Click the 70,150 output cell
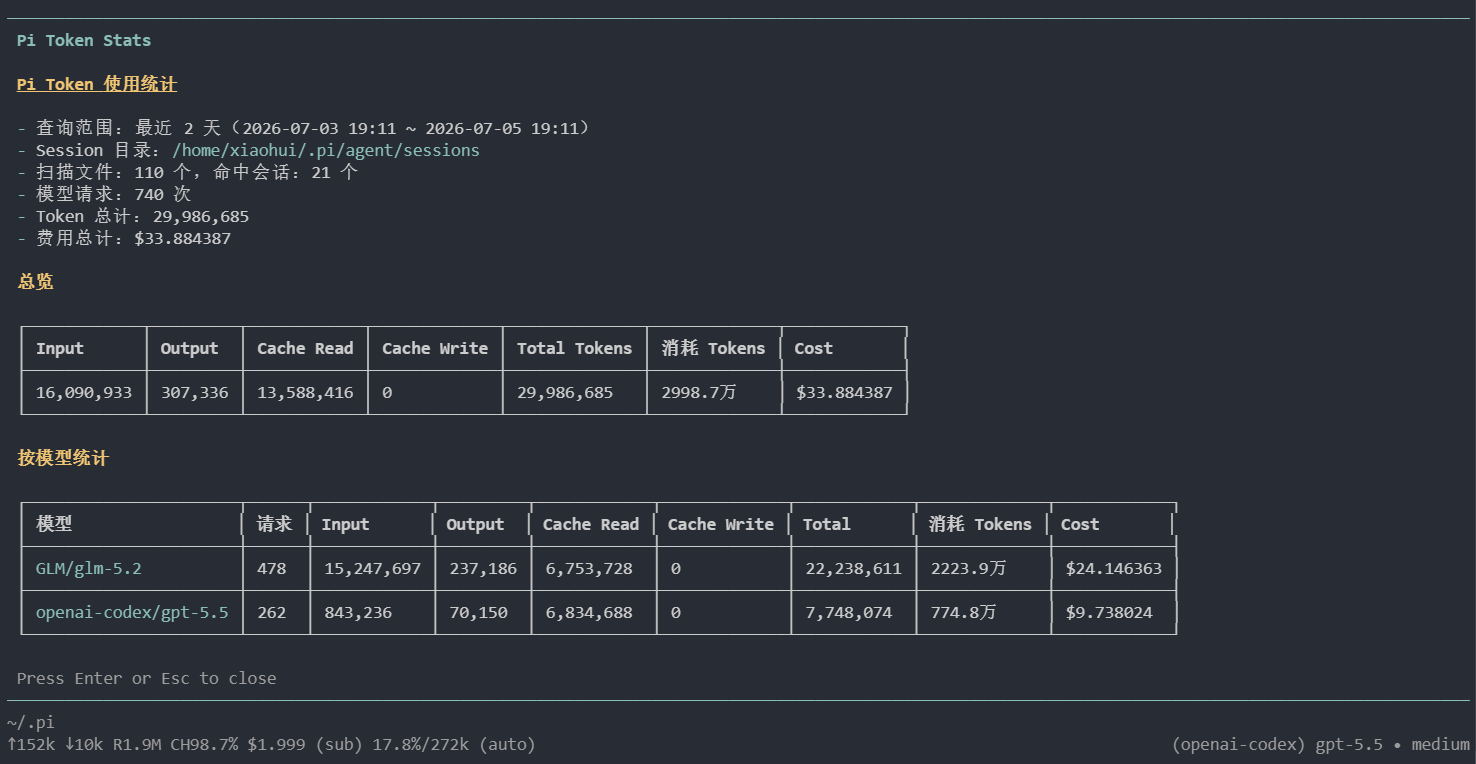The height and width of the screenshot is (764, 1476). click(x=478, y=613)
